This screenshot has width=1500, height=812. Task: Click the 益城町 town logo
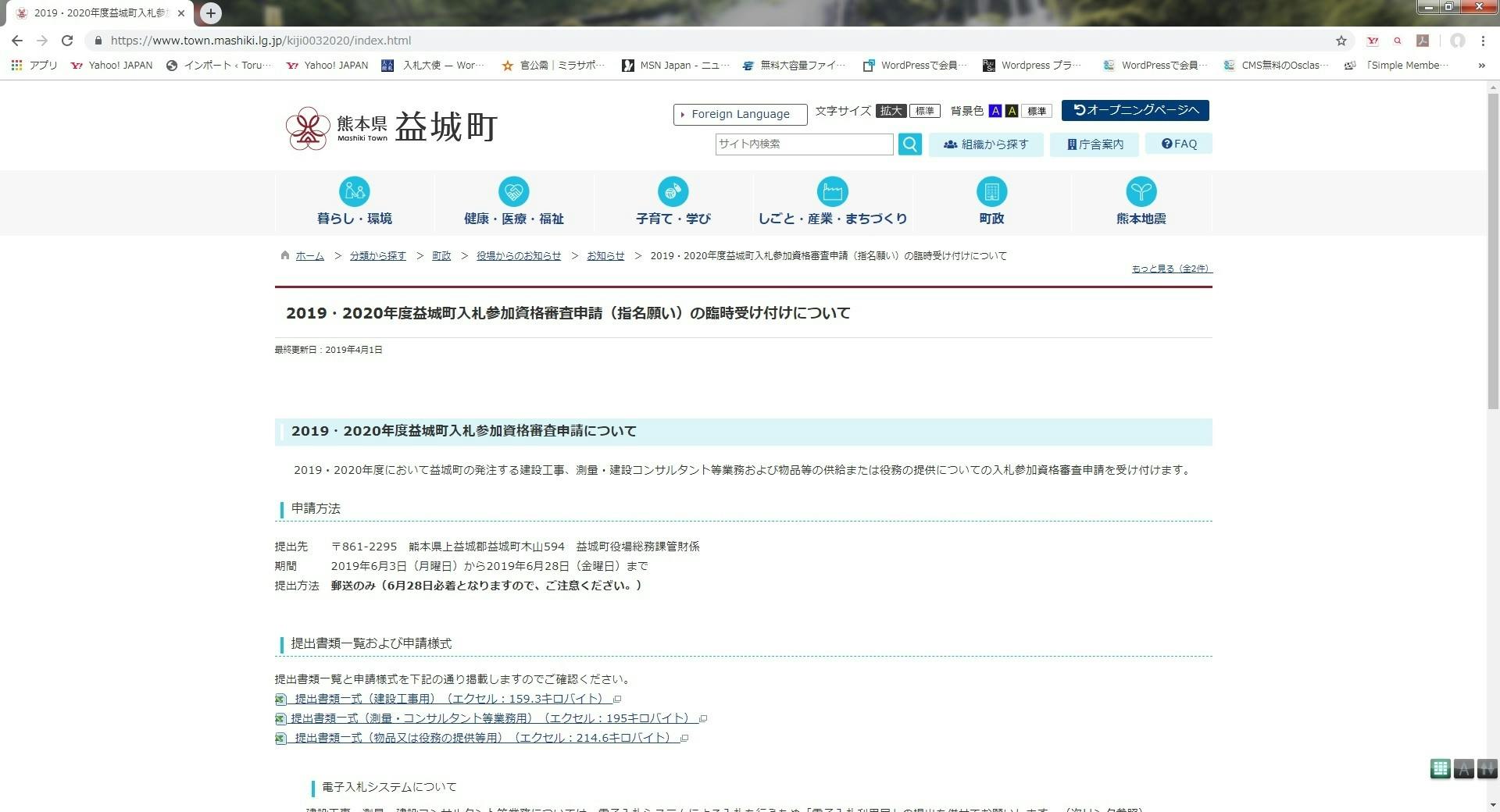click(391, 127)
